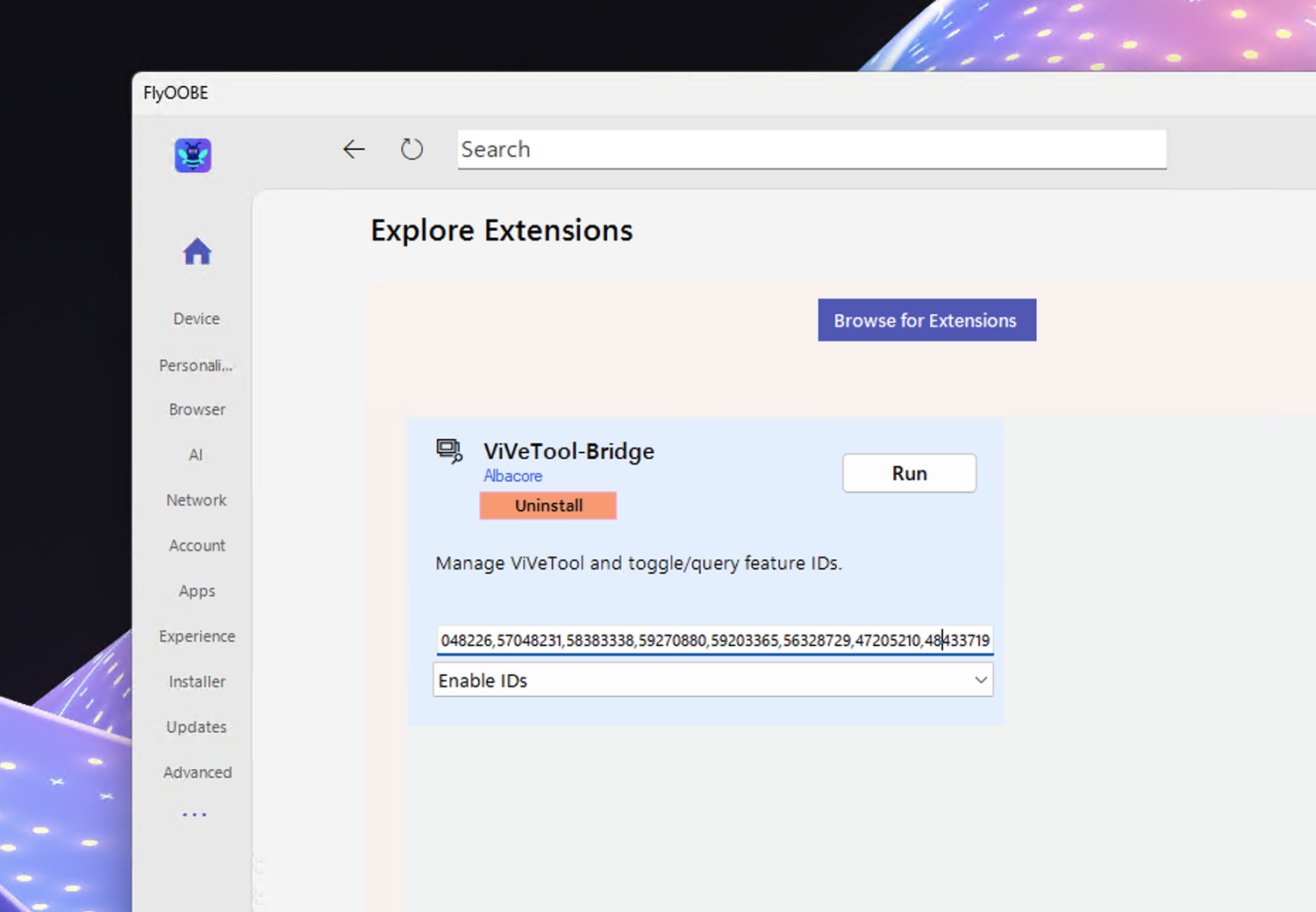The width and height of the screenshot is (1316, 912).
Task: Select the AI sidebar item
Action: click(196, 455)
